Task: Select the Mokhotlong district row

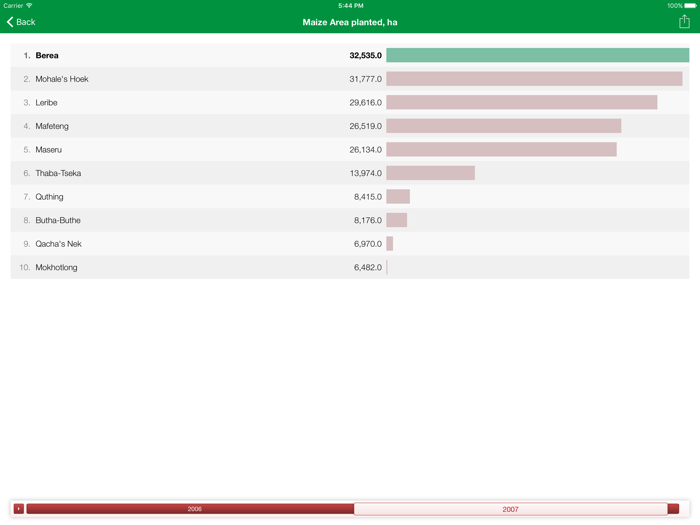Action: pyautogui.click(x=350, y=267)
